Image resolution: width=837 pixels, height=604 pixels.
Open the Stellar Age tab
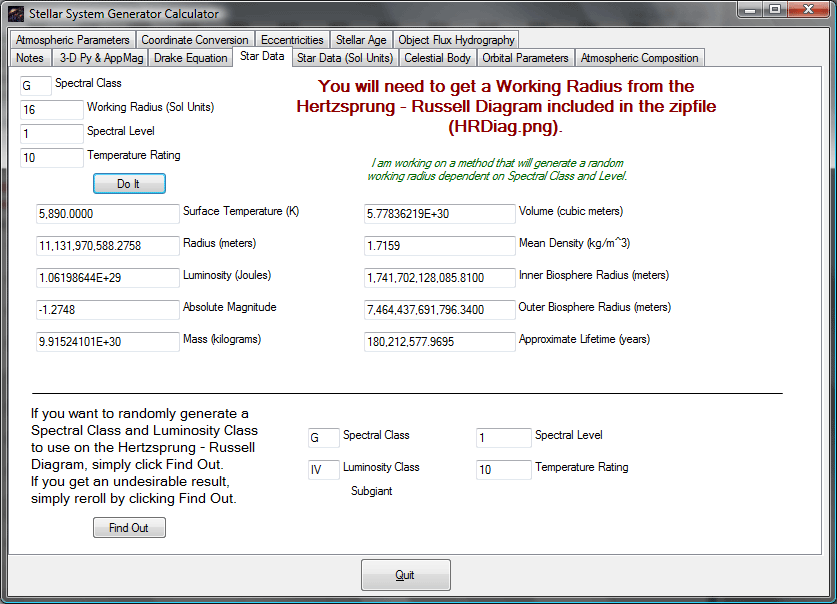pyautogui.click(x=361, y=40)
